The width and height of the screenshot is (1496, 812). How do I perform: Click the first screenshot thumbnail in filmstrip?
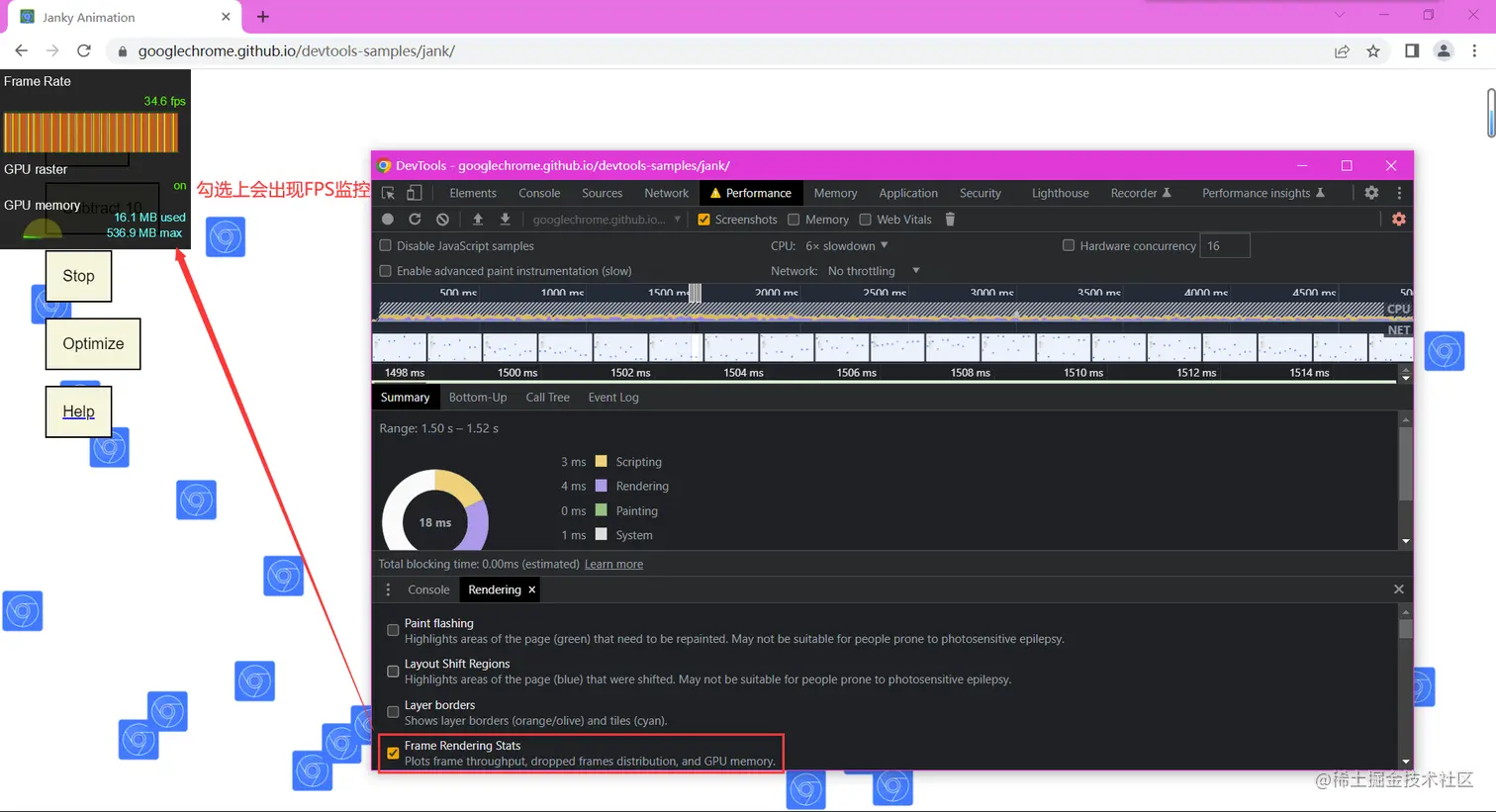point(400,348)
